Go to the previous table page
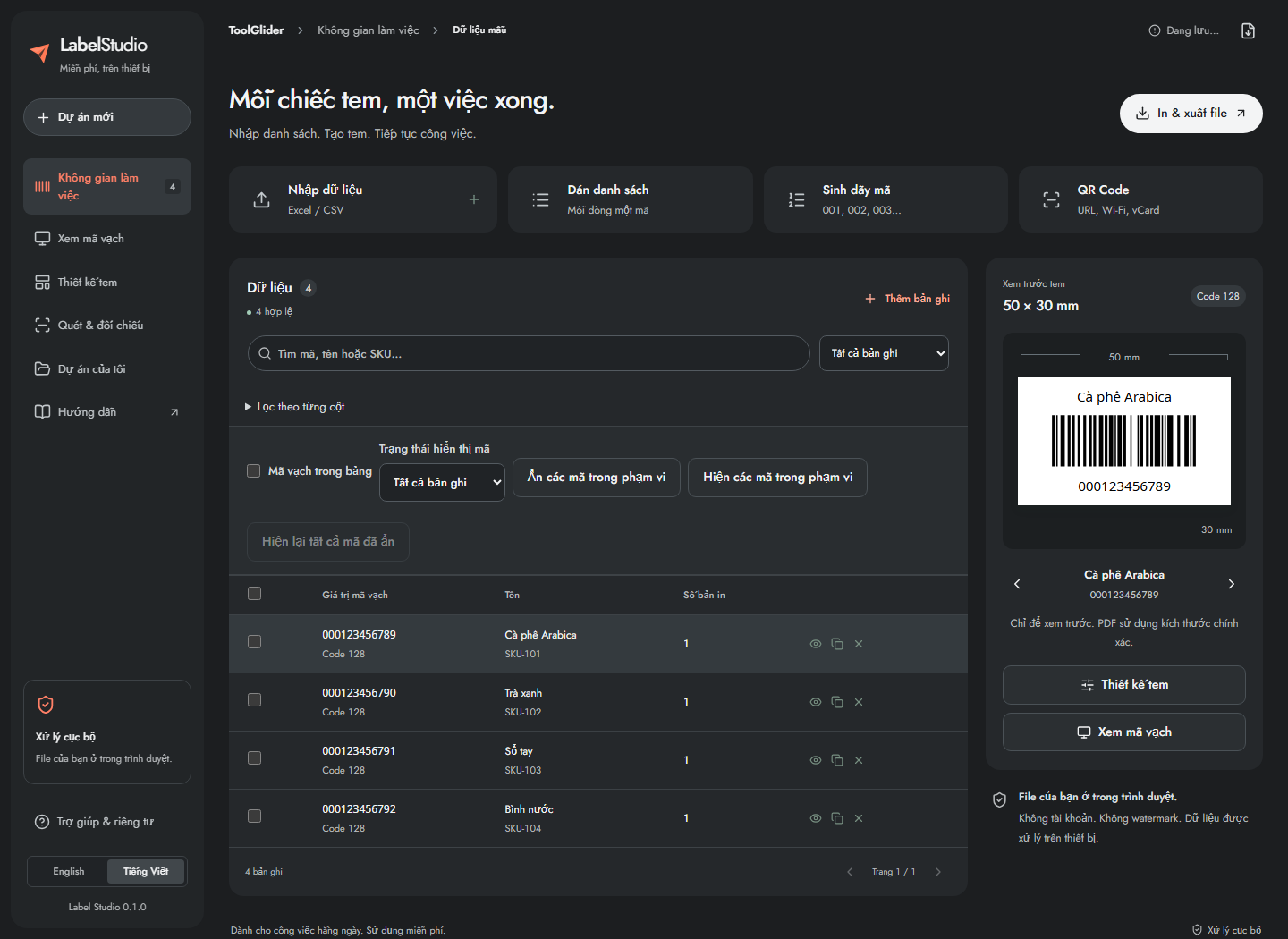 coord(850,872)
